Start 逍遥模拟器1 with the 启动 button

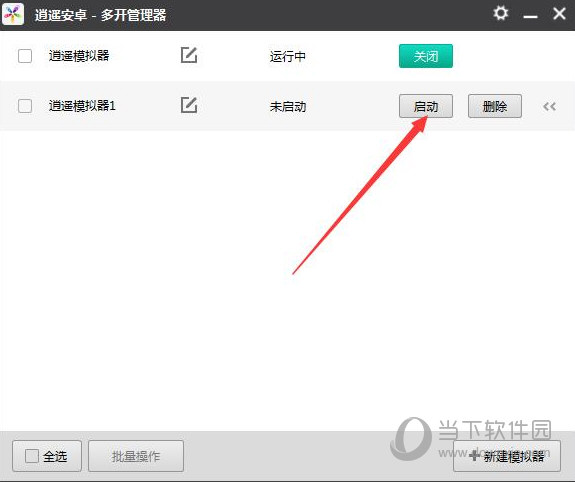[426, 106]
